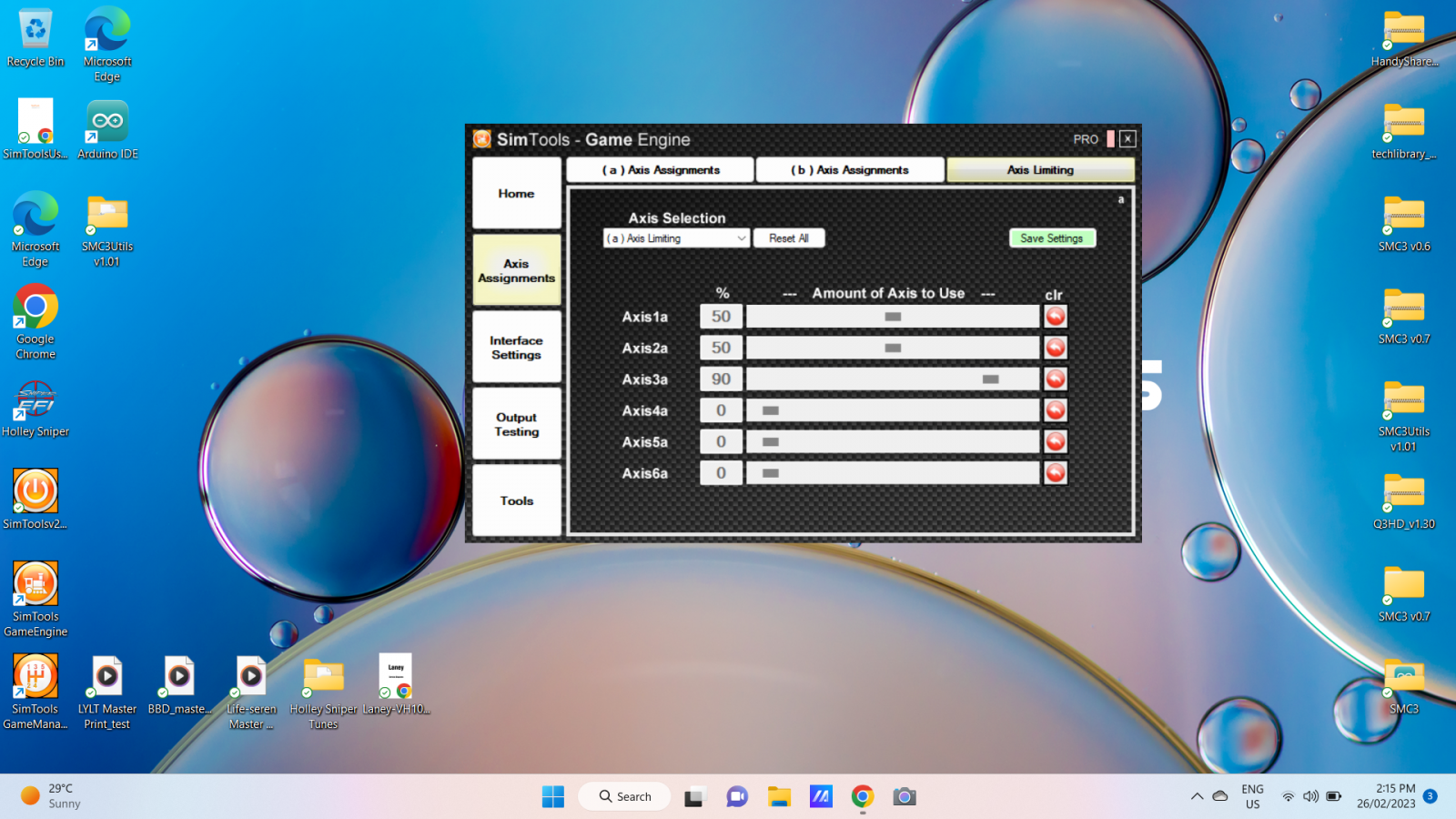Click the PRO label in the title bar
Image resolution: width=1456 pixels, height=819 pixels.
1086,139
